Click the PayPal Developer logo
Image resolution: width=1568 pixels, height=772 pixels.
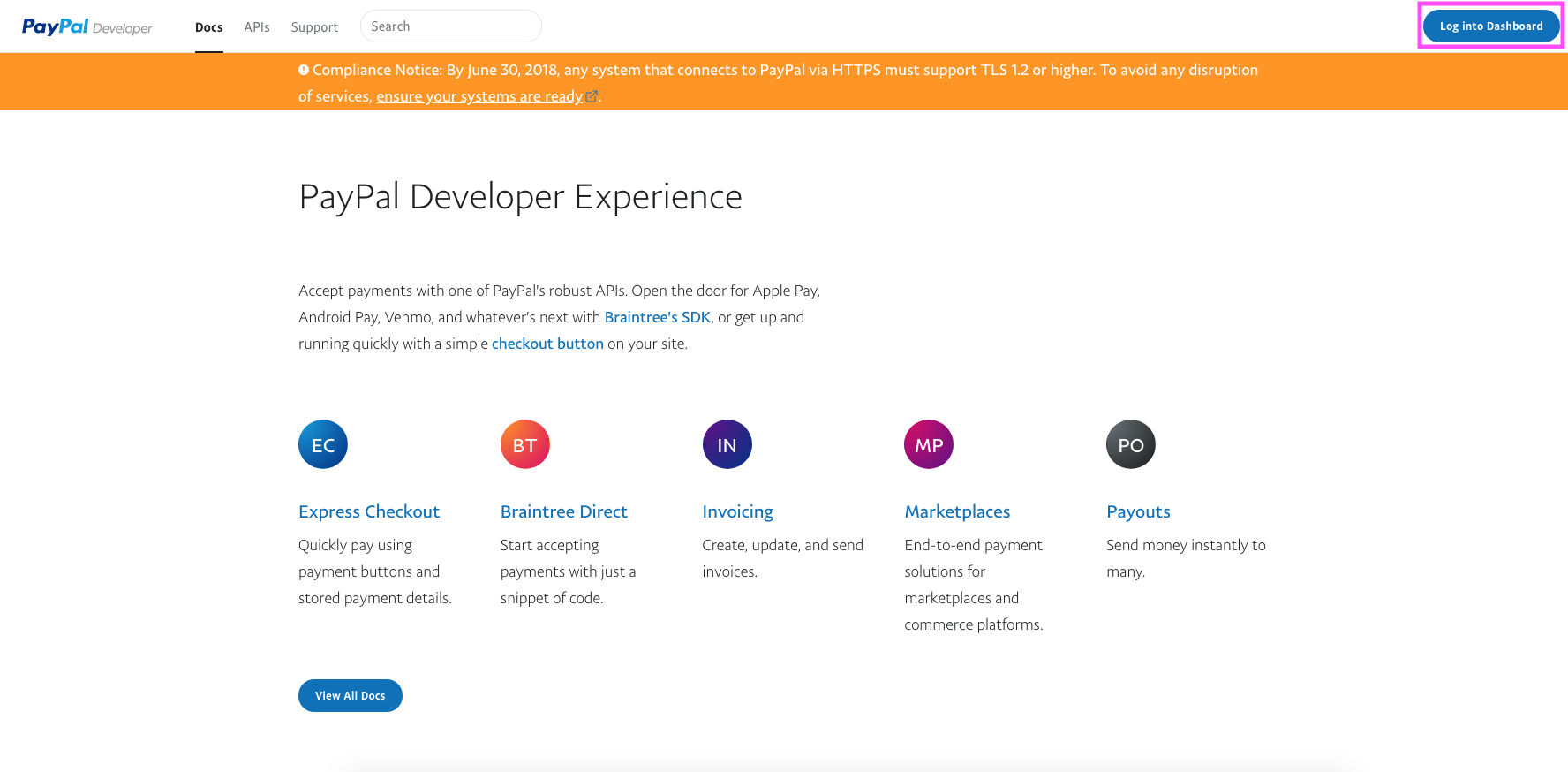pyautogui.click(x=87, y=26)
